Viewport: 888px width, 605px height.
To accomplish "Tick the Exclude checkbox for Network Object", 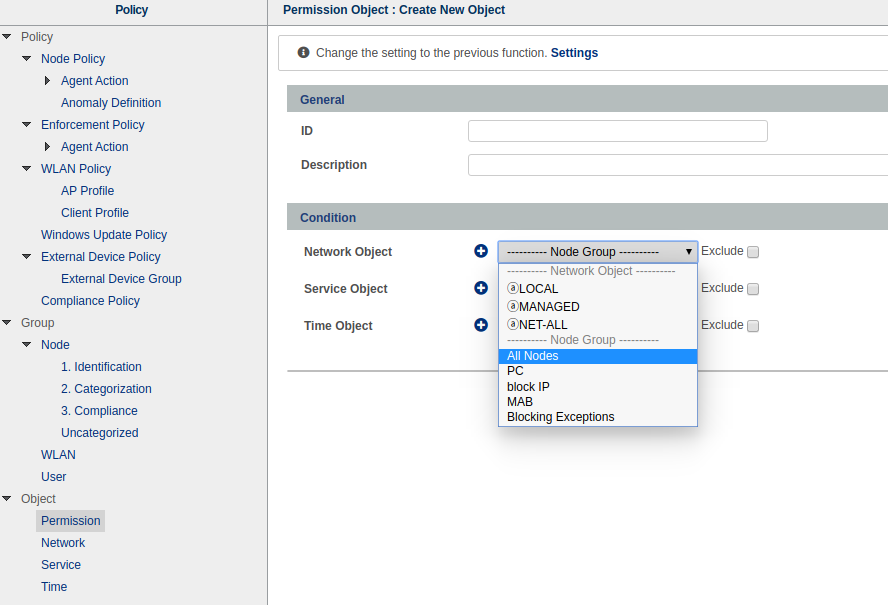I will [753, 252].
